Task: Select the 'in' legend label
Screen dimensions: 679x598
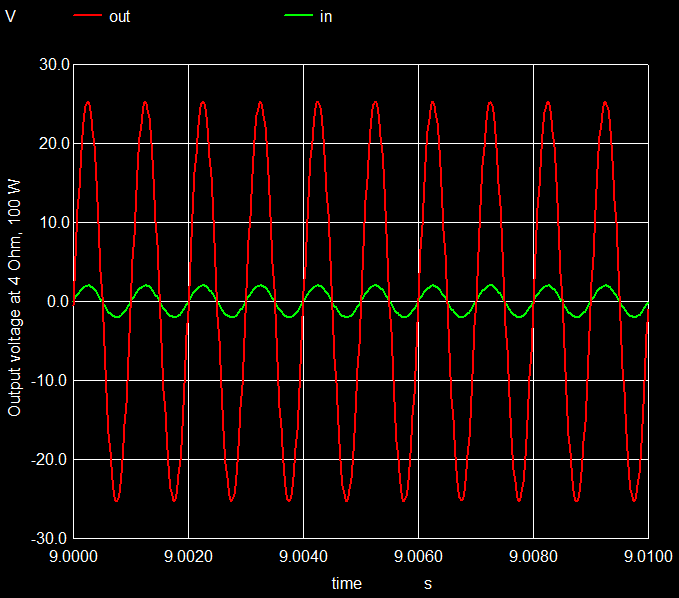Action: coord(326,16)
